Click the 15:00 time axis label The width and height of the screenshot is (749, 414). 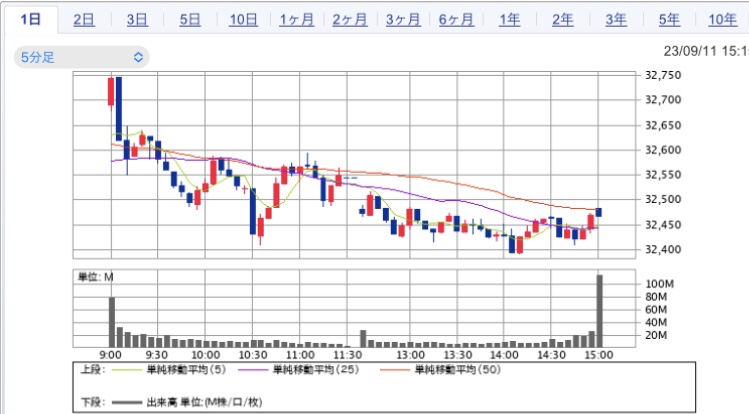click(599, 355)
